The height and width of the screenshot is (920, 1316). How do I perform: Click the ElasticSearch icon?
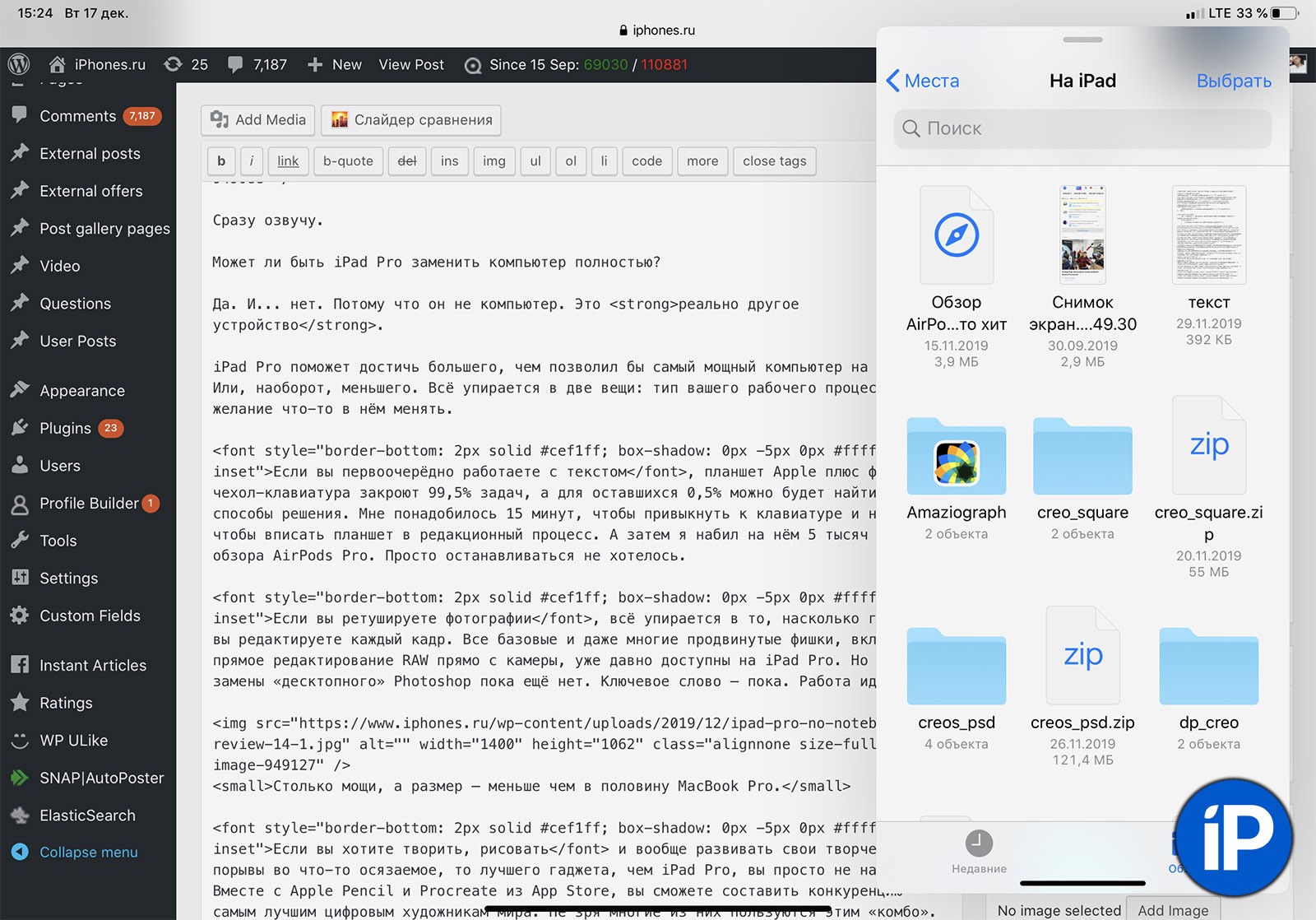(20, 815)
